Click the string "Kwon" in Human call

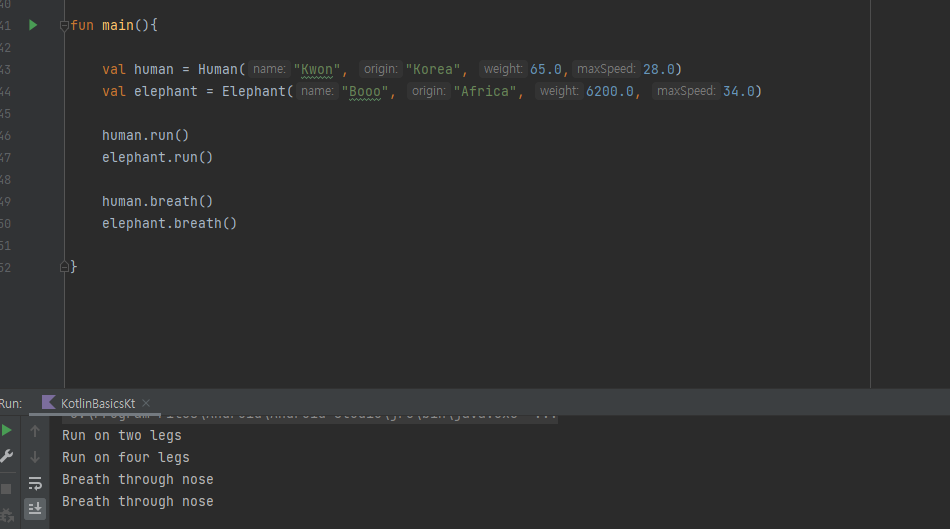pos(317,70)
